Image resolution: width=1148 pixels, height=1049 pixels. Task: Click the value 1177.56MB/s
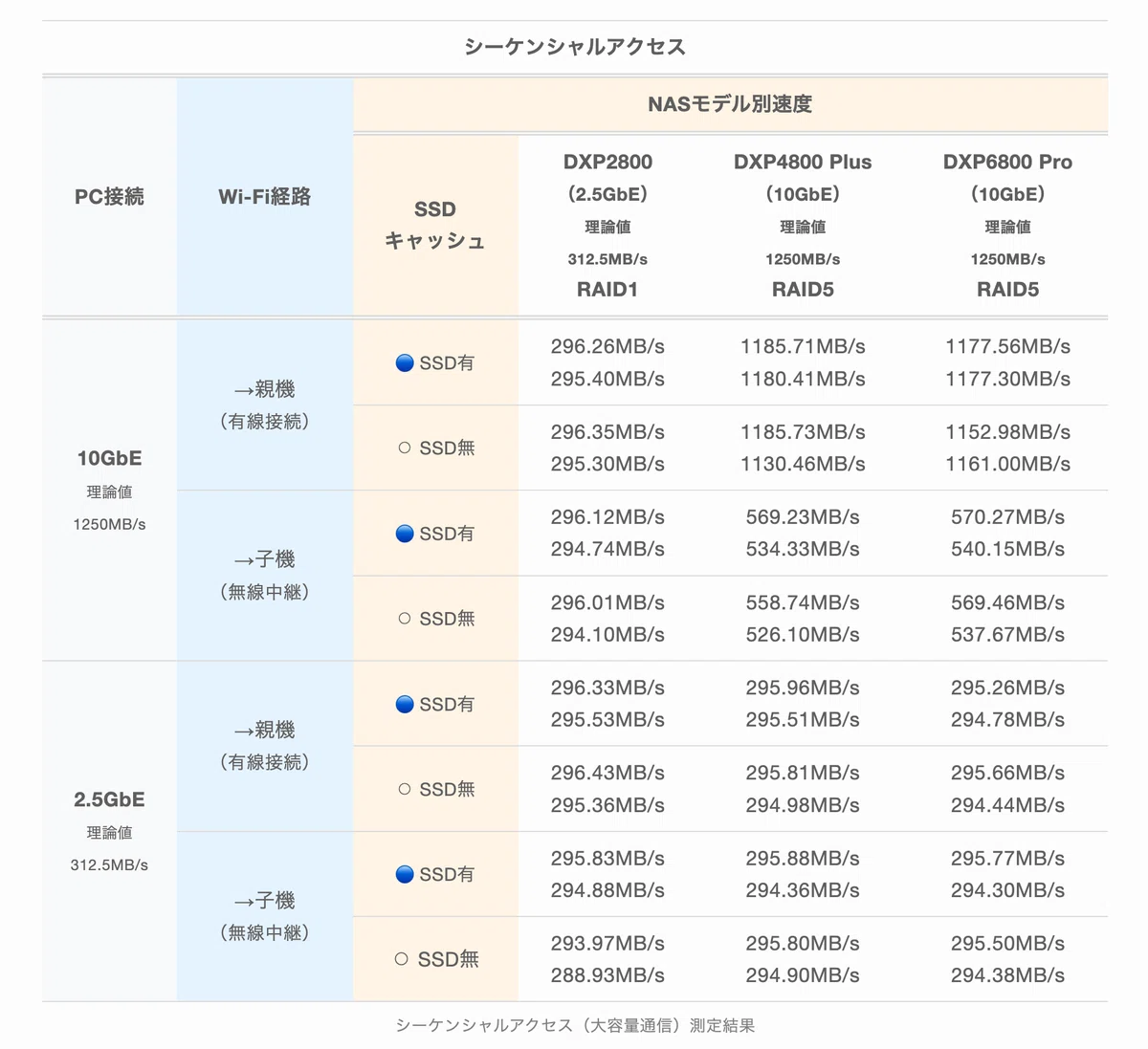(1007, 346)
